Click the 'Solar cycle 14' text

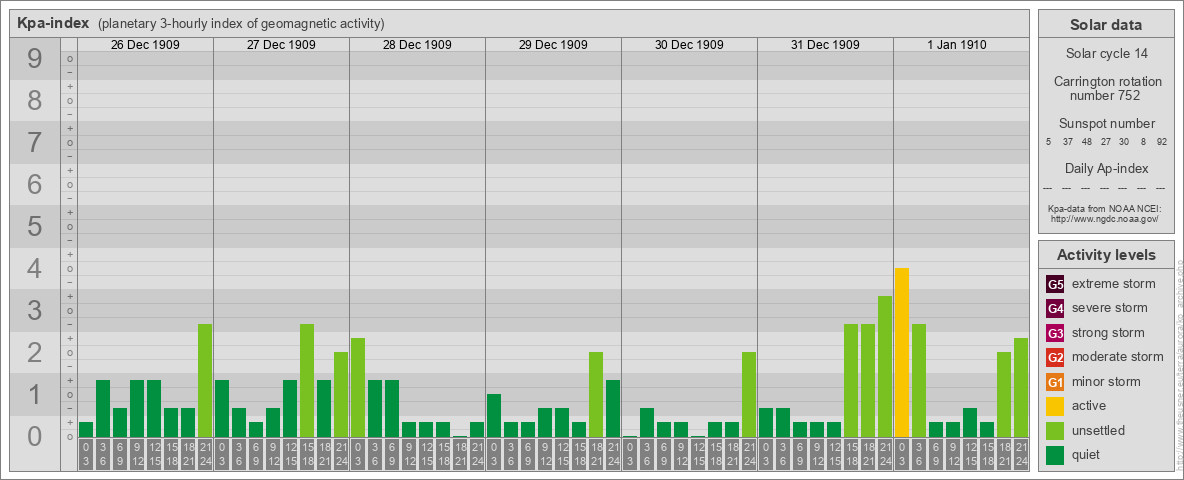[1106, 54]
